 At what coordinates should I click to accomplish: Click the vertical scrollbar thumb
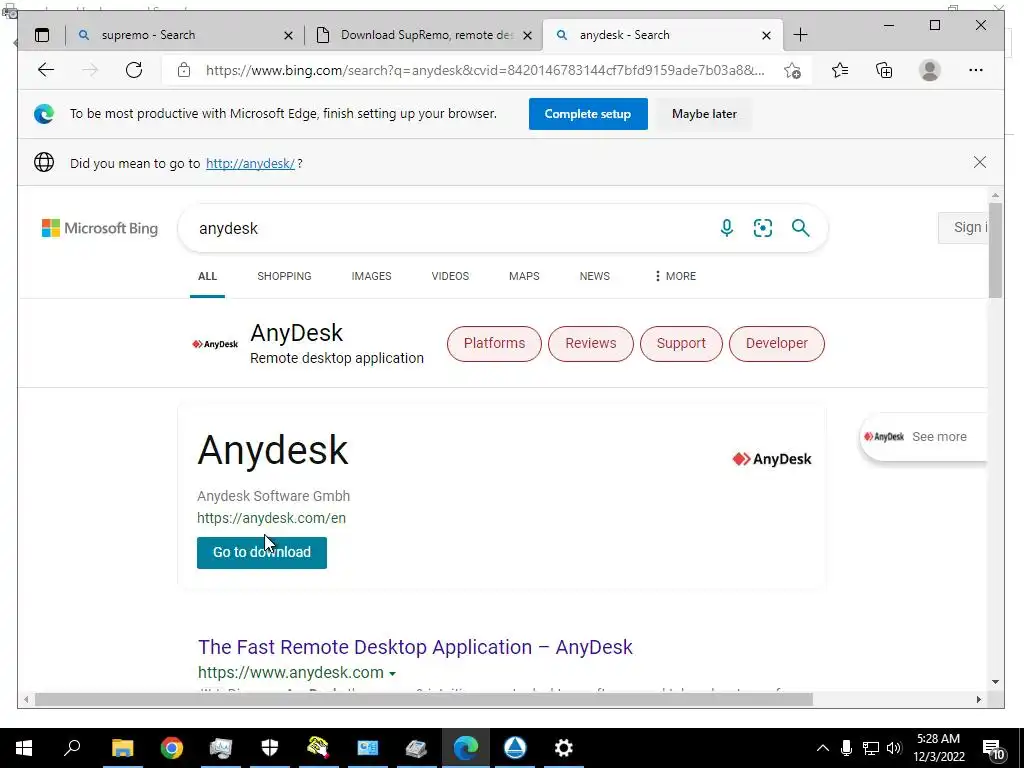coord(995,251)
